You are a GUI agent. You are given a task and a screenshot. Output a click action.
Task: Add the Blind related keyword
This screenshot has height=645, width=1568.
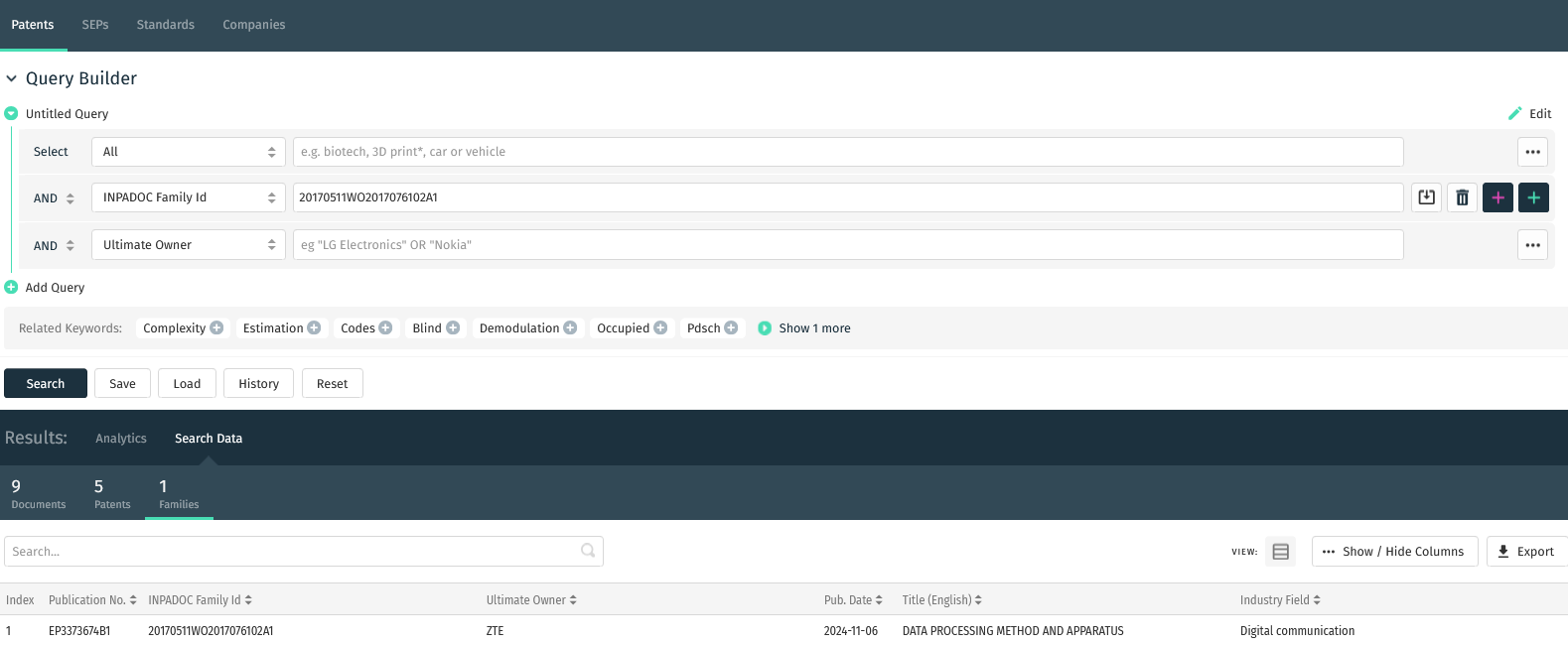(453, 328)
